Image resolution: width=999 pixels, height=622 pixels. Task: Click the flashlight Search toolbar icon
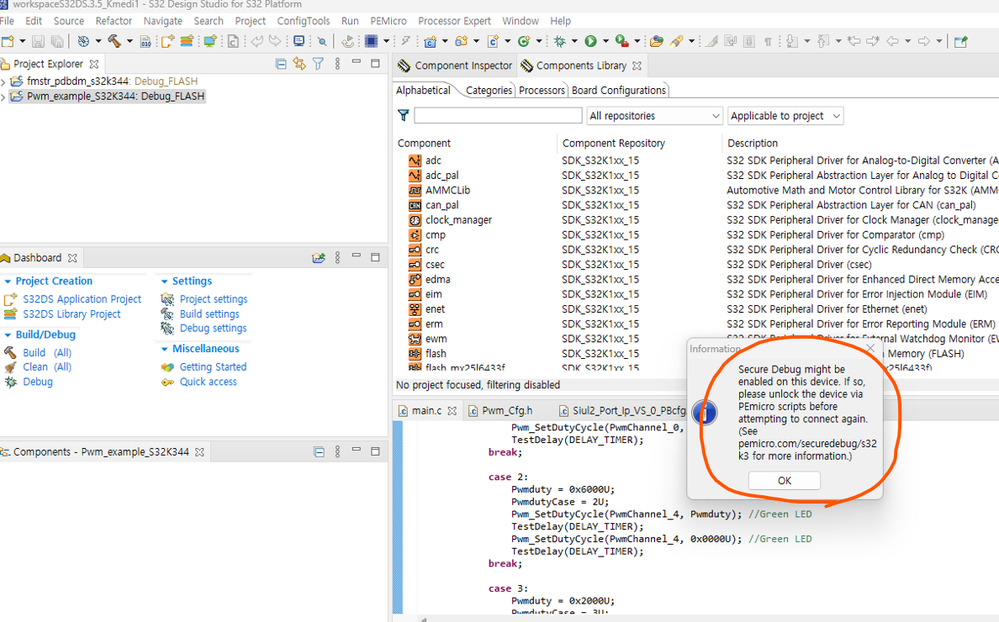pyautogui.click(x=677, y=41)
